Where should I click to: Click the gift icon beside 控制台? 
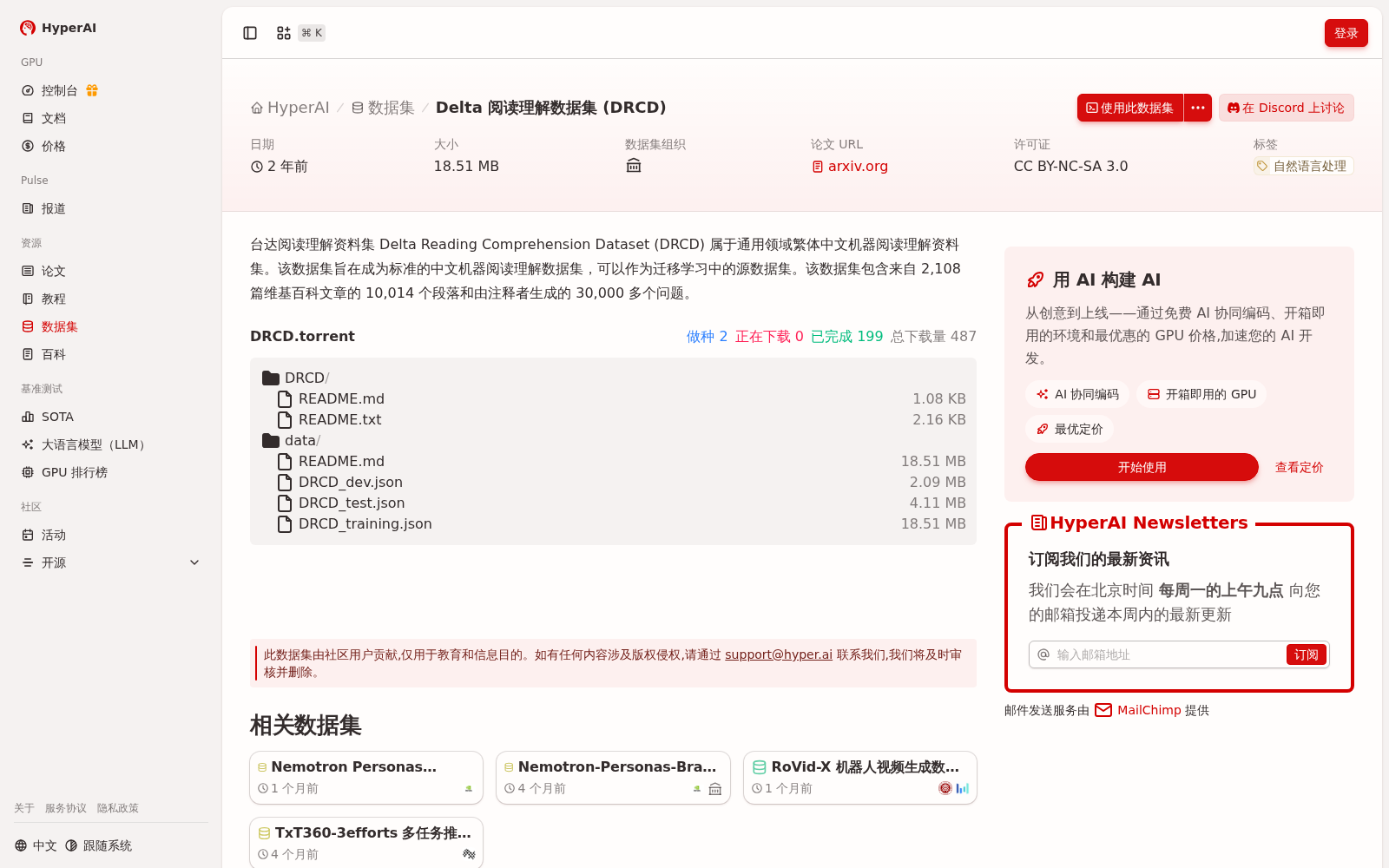pos(92,90)
